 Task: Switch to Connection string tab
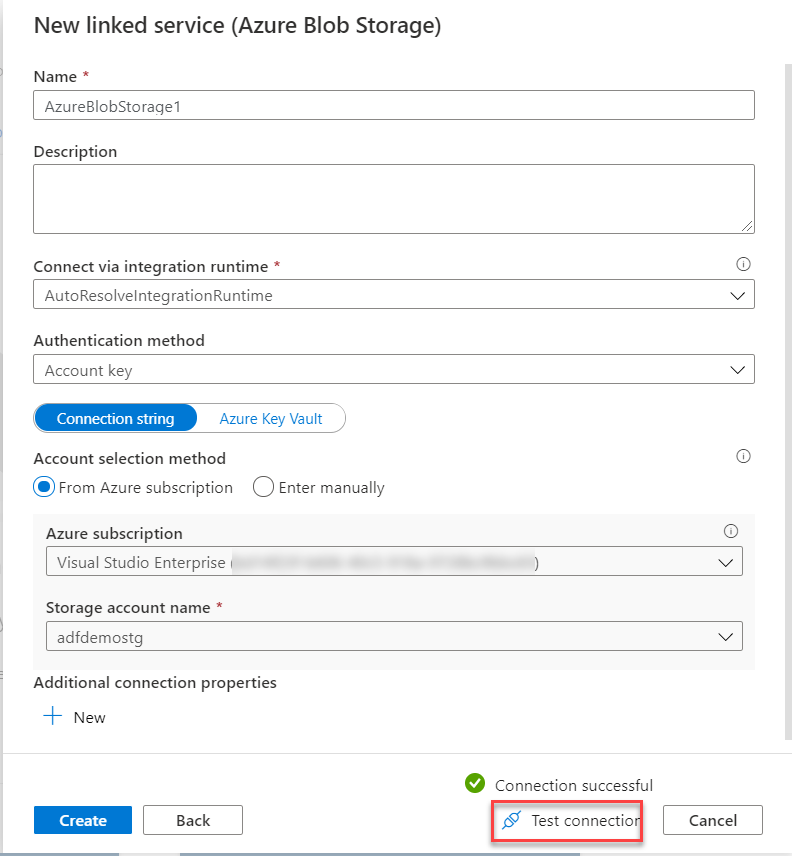coord(115,418)
